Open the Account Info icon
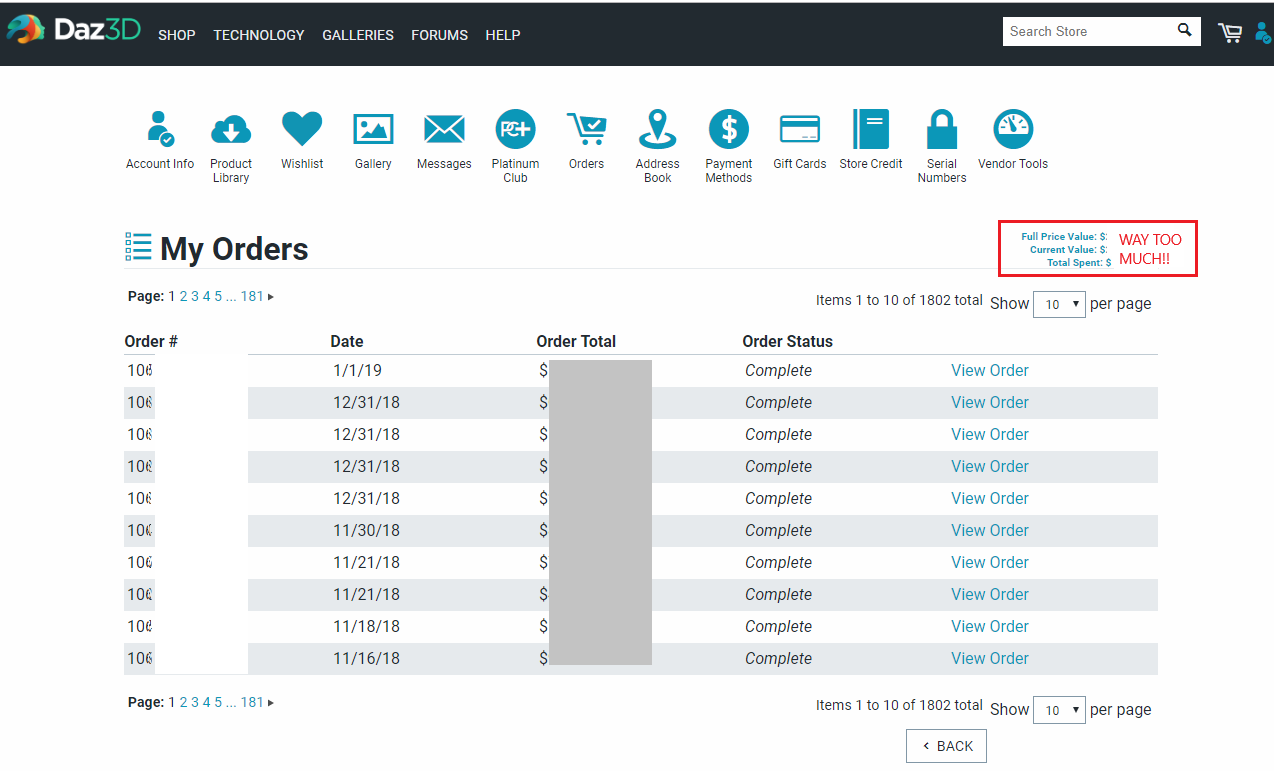1274x771 pixels. 160,129
